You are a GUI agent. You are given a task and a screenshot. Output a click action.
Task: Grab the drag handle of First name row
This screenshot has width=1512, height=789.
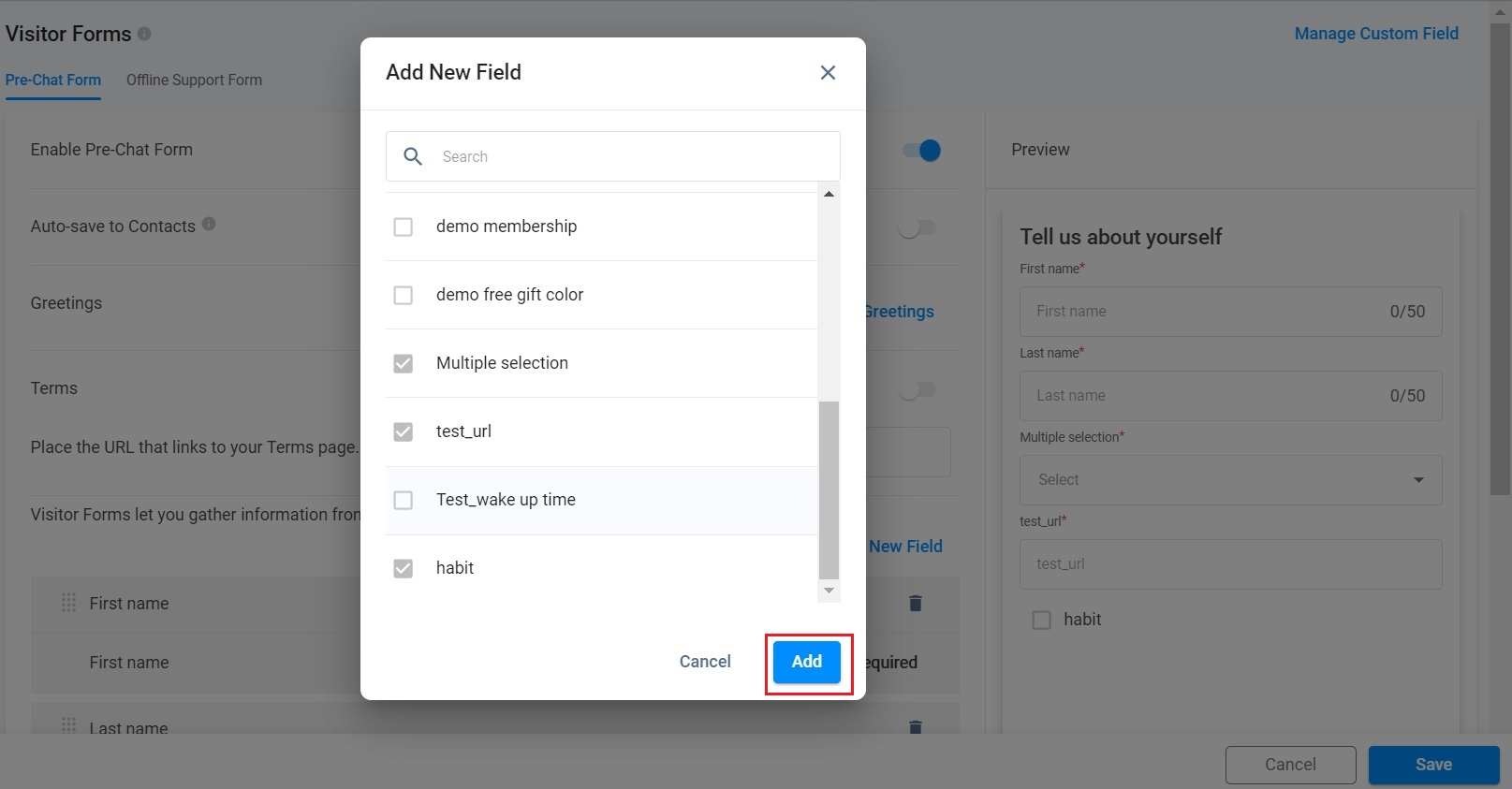[68, 603]
